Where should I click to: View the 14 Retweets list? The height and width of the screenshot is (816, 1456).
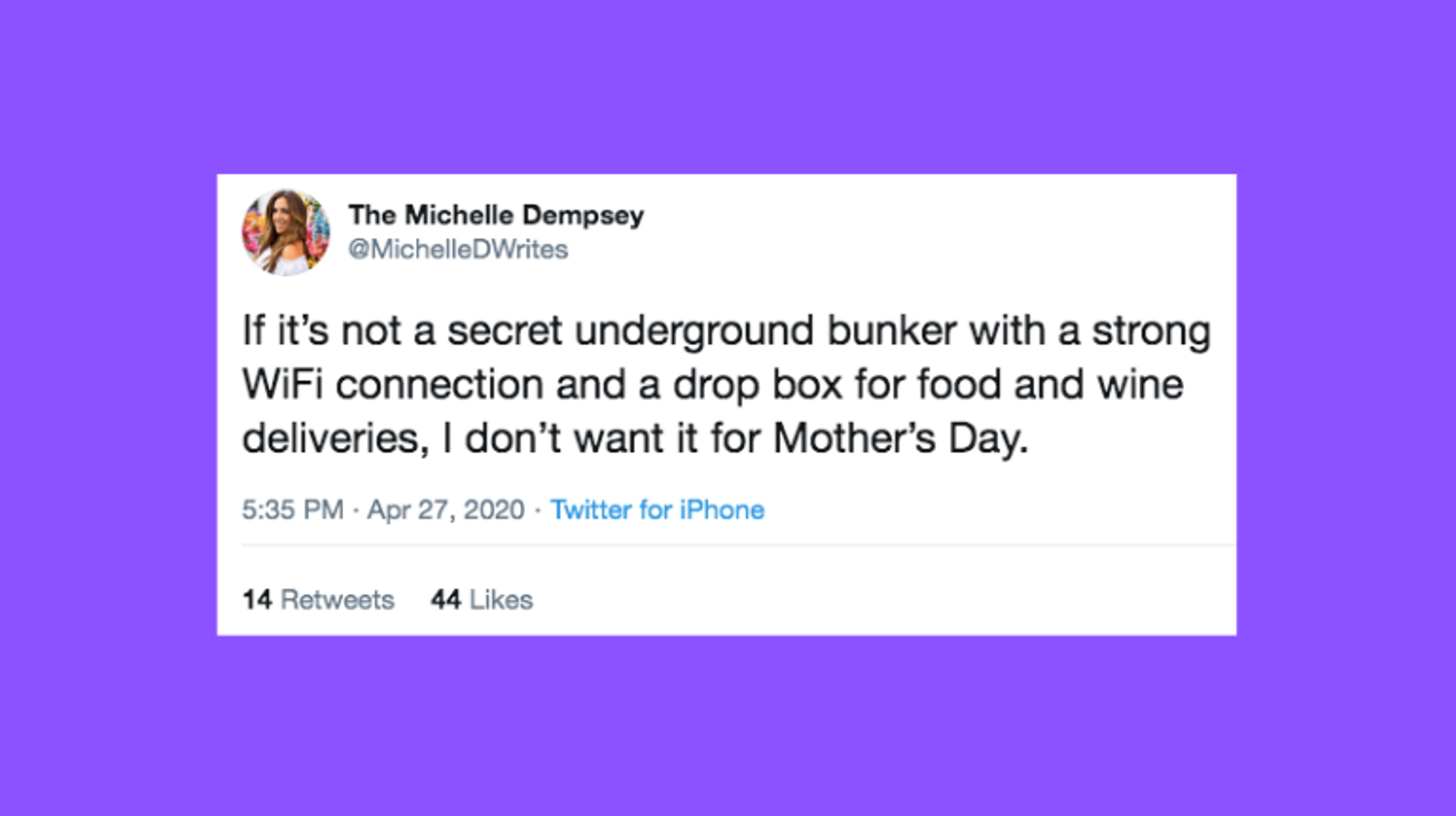318,600
